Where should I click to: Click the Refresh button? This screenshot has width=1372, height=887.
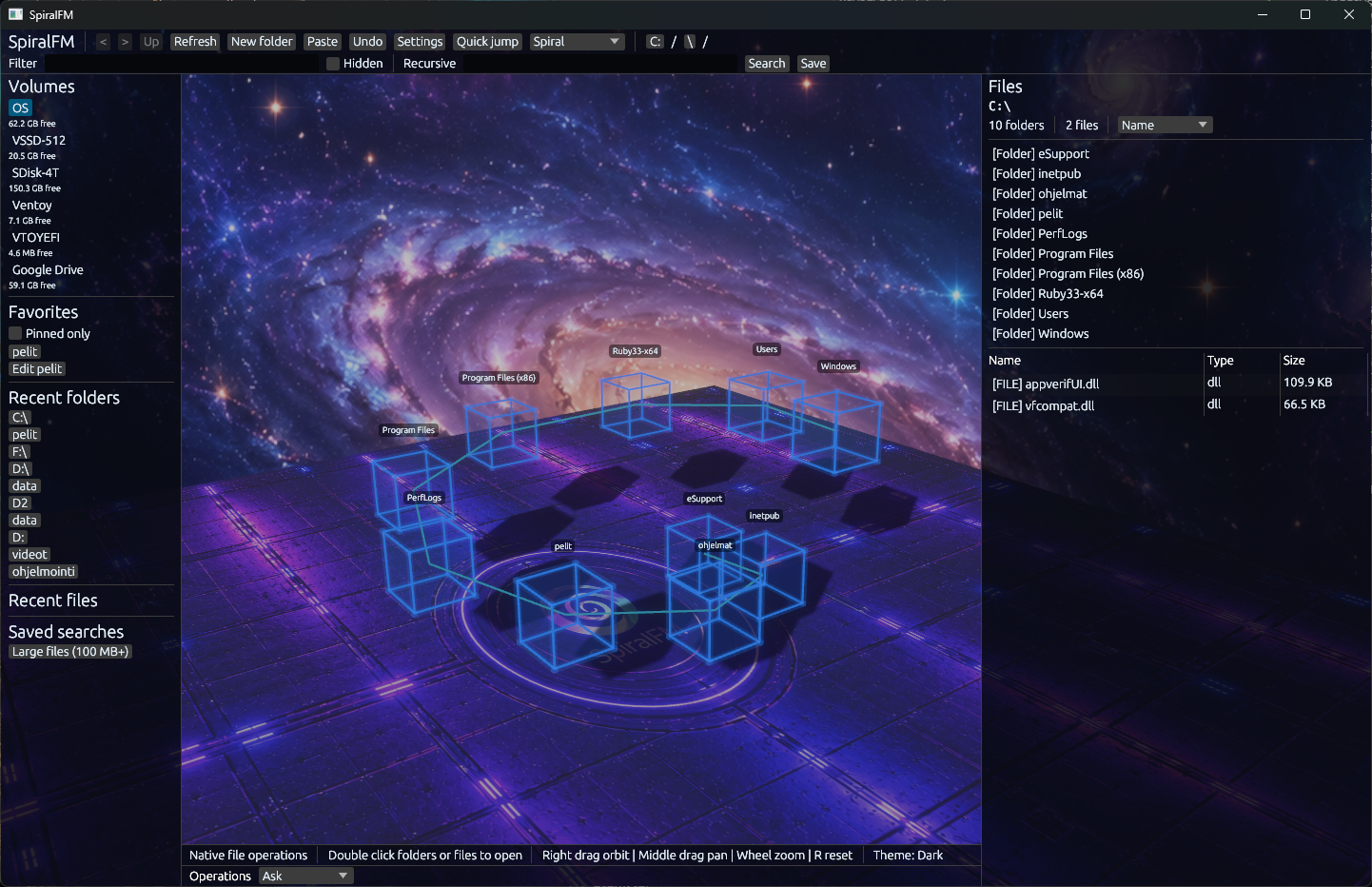coord(195,42)
